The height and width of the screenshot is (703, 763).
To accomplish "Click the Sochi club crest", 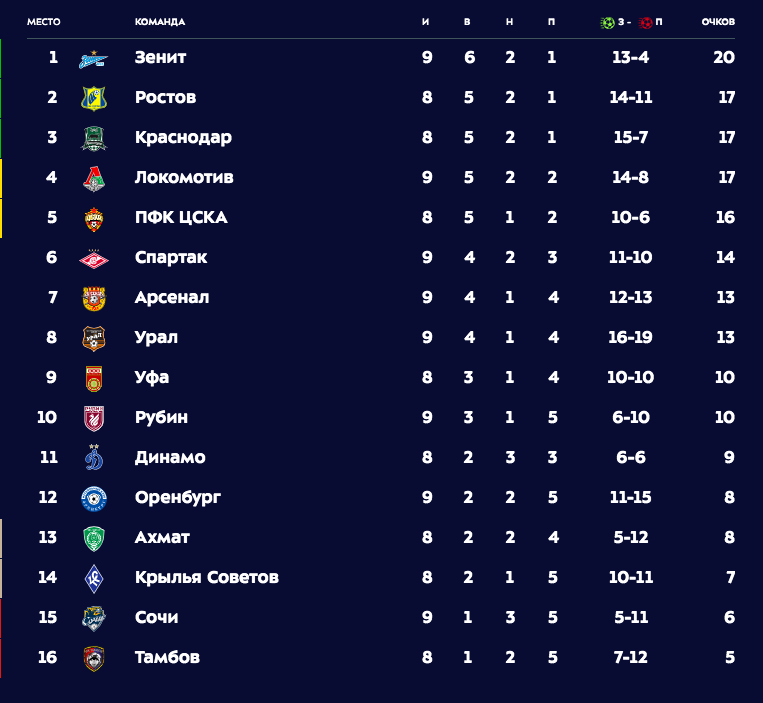I will click(93, 618).
